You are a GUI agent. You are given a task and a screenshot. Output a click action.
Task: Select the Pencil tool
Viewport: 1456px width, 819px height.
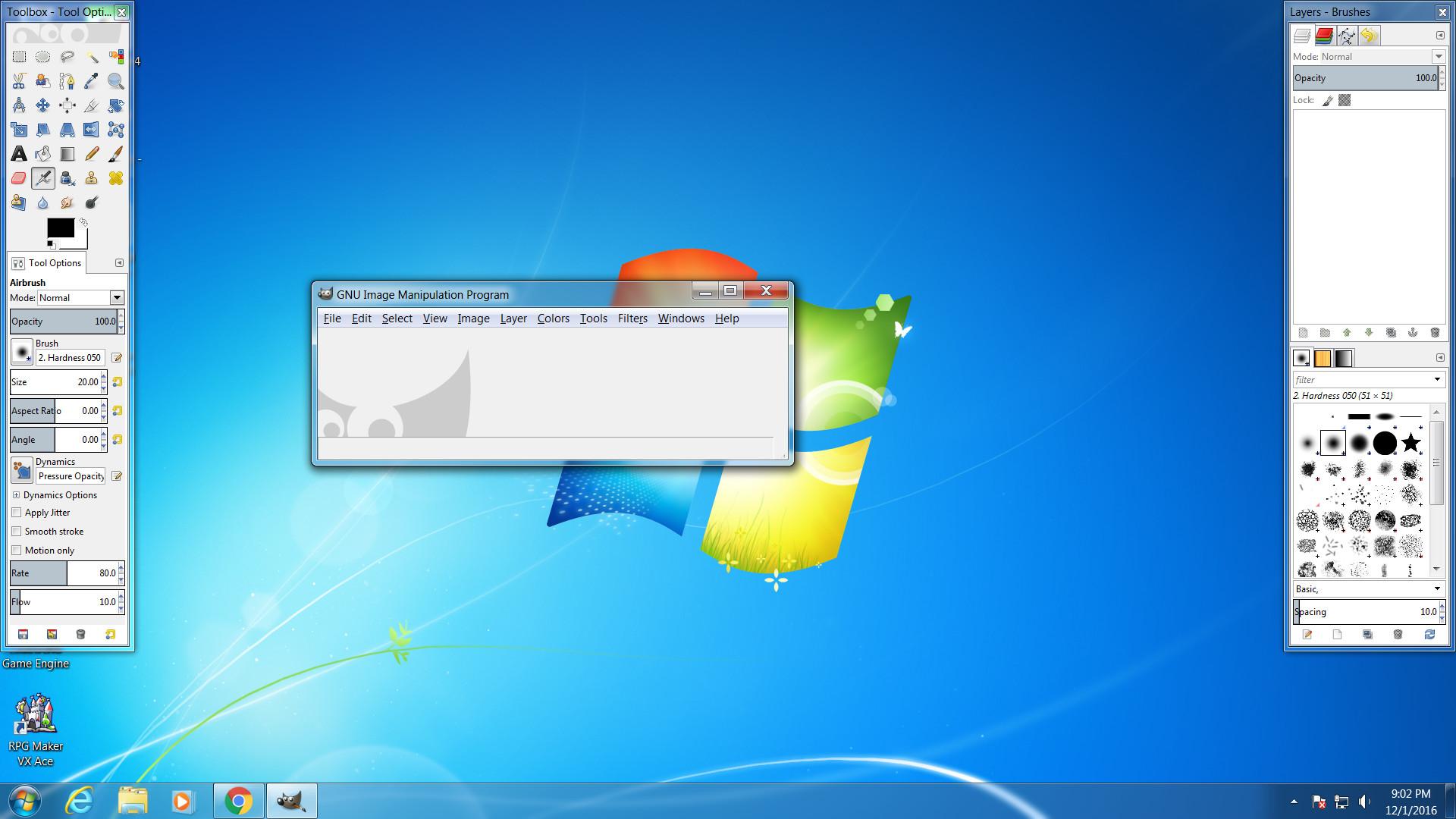tap(92, 154)
